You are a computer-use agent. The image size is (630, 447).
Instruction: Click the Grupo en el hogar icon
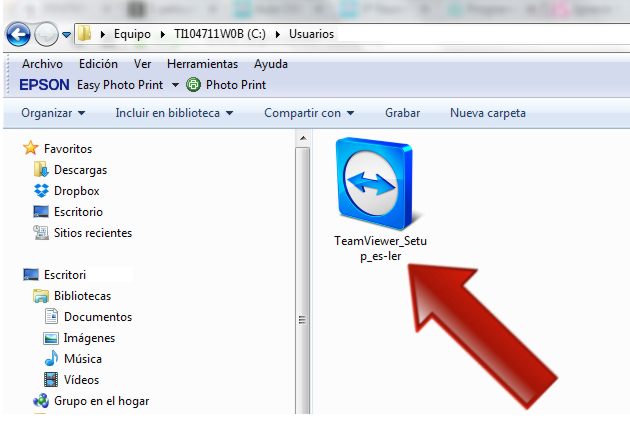coord(41,400)
